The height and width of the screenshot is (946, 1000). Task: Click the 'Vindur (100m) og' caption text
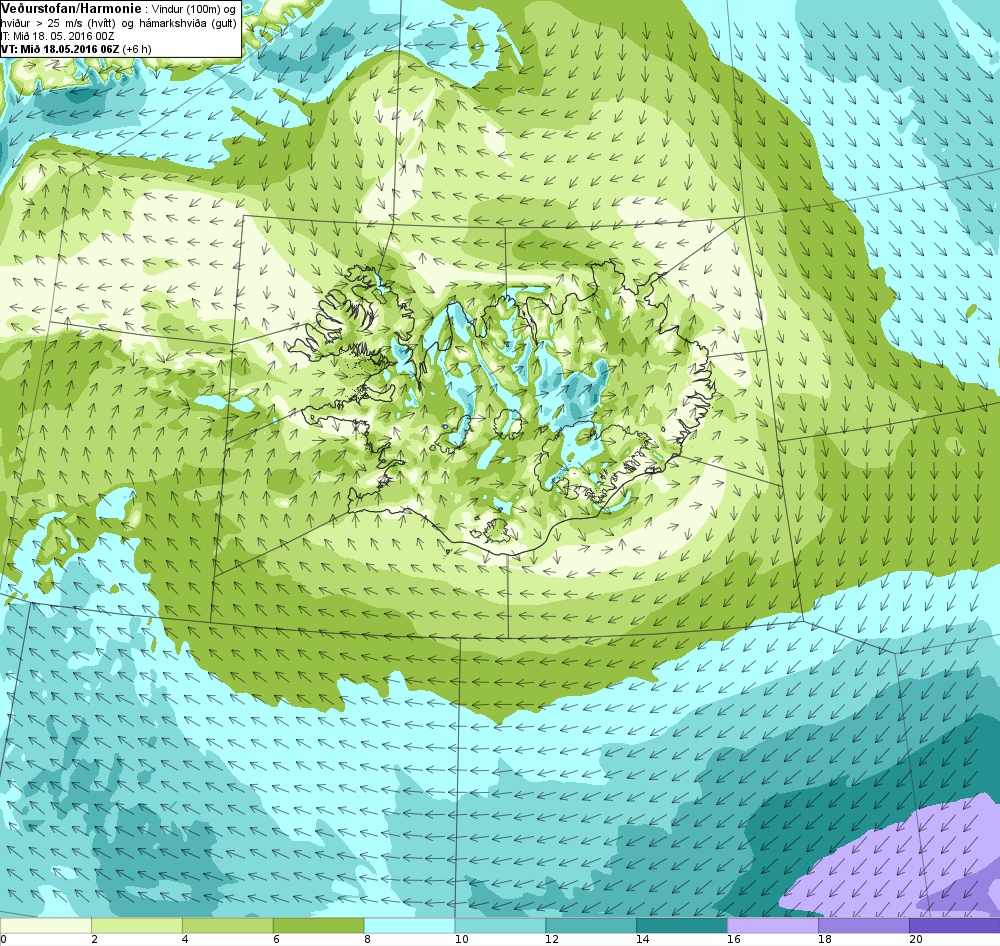pos(195,10)
